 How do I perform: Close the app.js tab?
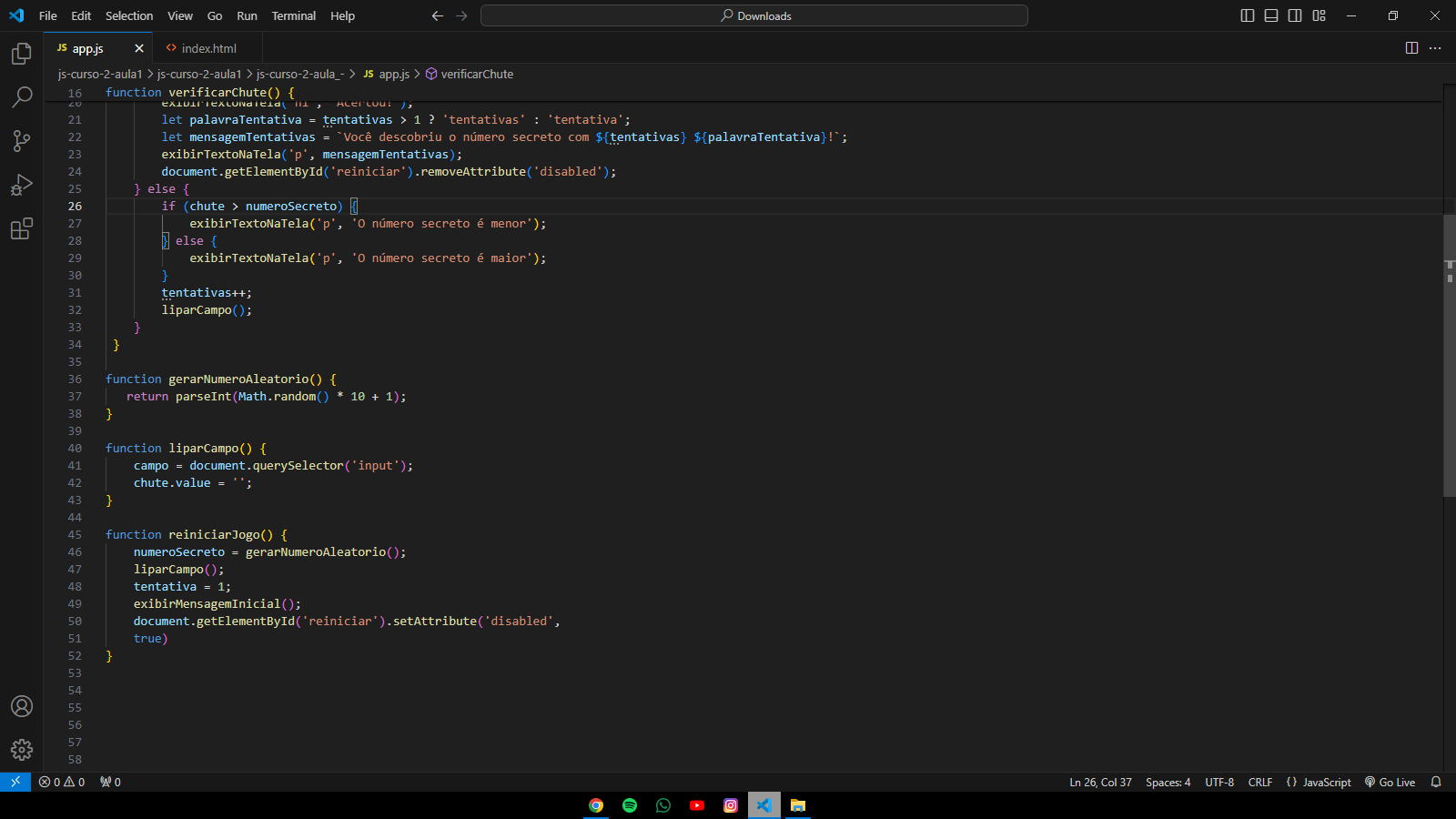tap(139, 48)
